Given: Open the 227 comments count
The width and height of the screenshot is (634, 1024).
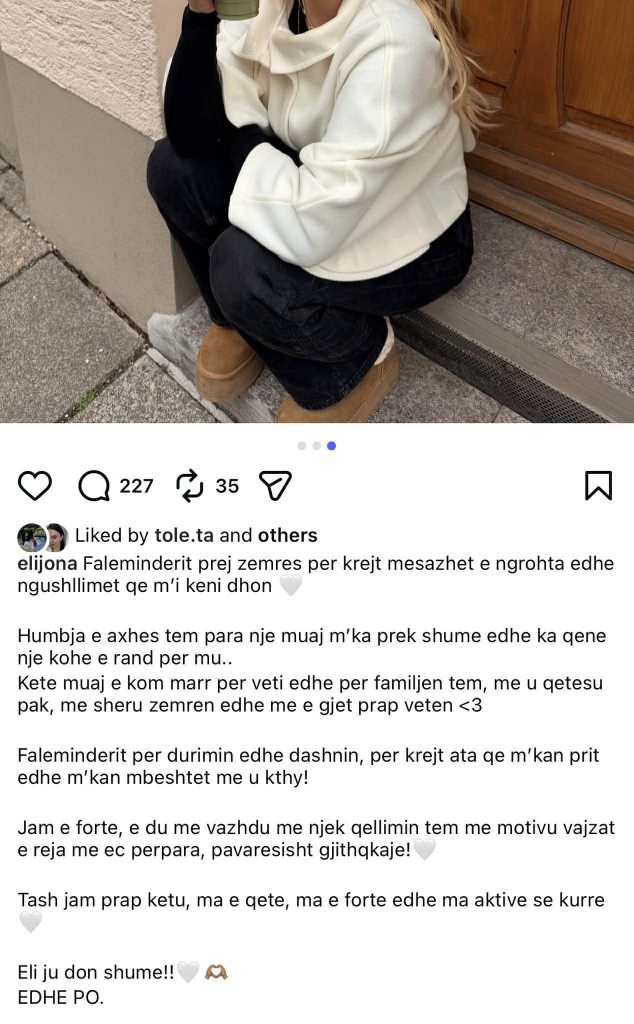Looking at the screenshot, I should [136, 486].
